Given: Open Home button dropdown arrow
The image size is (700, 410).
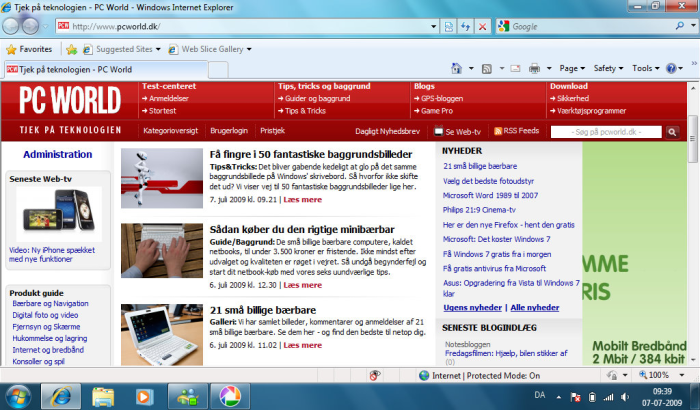Looking at the screenshot, I should pyautogui.click(x=471, y=68).
